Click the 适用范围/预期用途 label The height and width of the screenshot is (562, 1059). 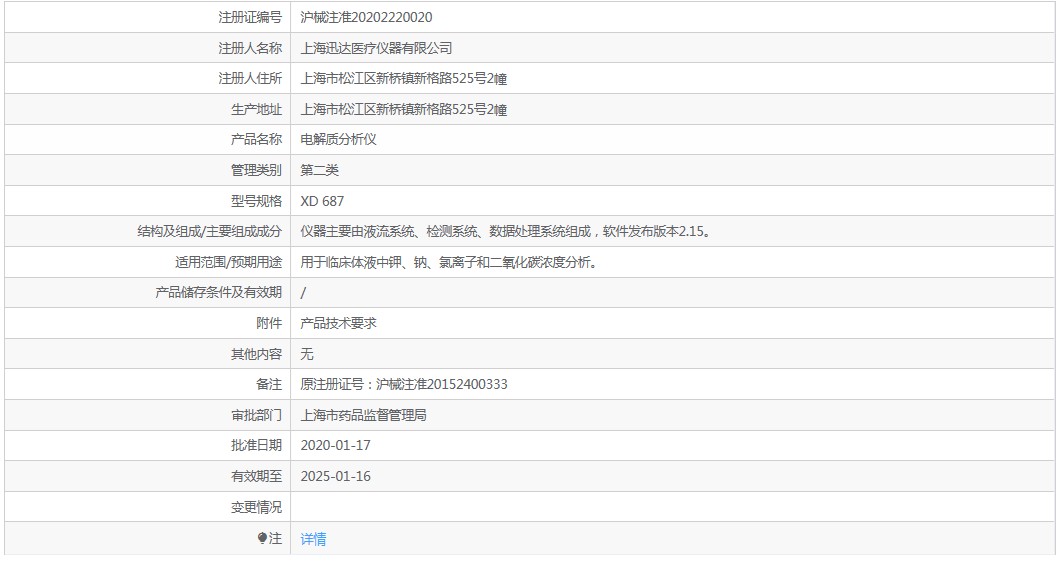(x=228, y=262)
